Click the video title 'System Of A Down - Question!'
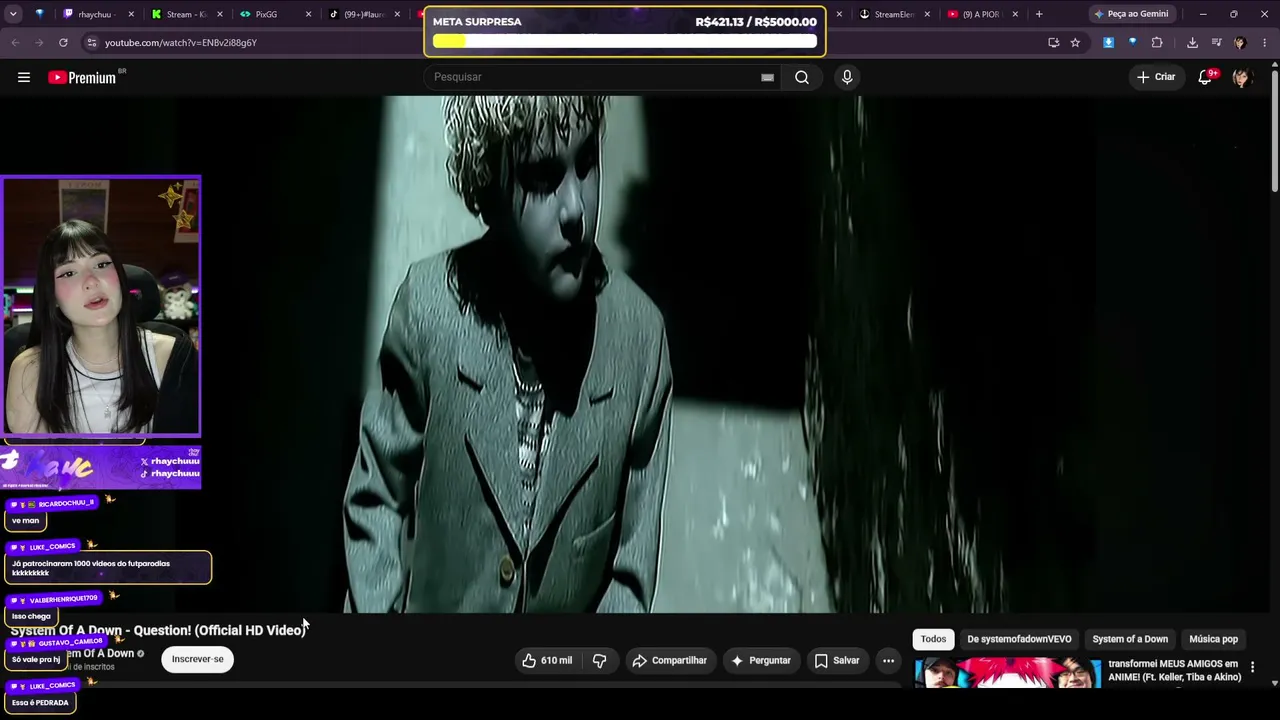The image size is (1280, 720). point(158,630)
